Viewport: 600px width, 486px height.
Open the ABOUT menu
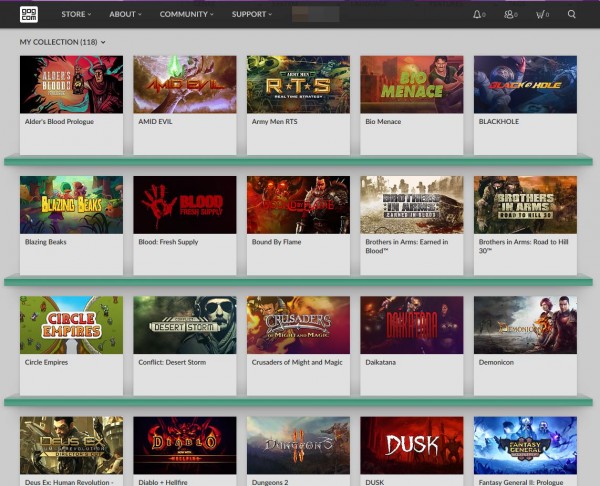click(125, 14)
